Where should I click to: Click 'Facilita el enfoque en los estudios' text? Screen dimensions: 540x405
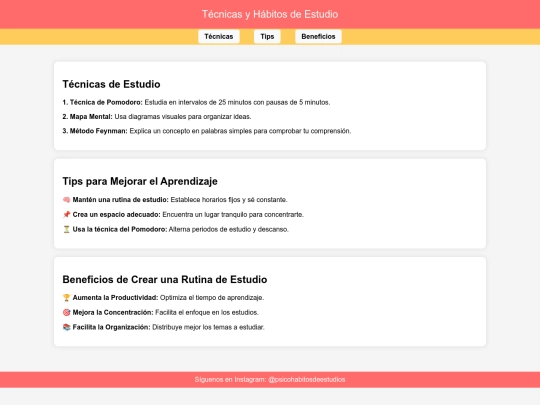point(207,312)
